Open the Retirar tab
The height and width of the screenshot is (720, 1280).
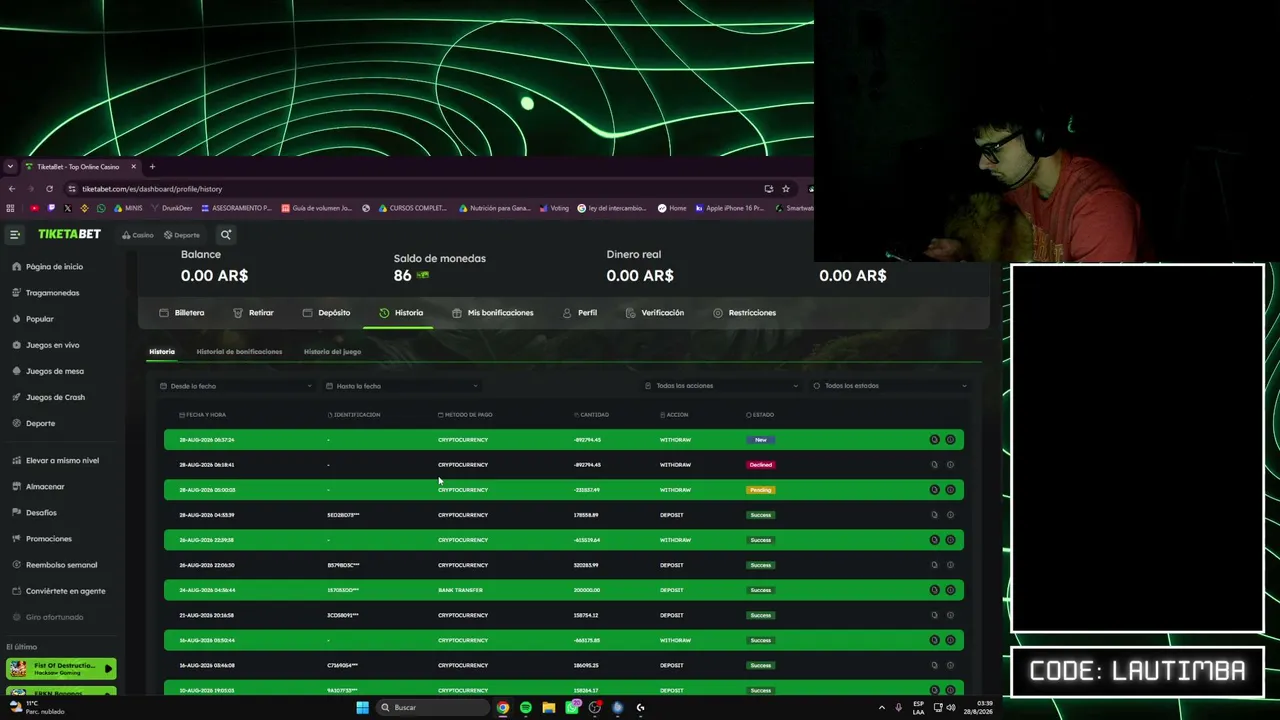[253, 313]
